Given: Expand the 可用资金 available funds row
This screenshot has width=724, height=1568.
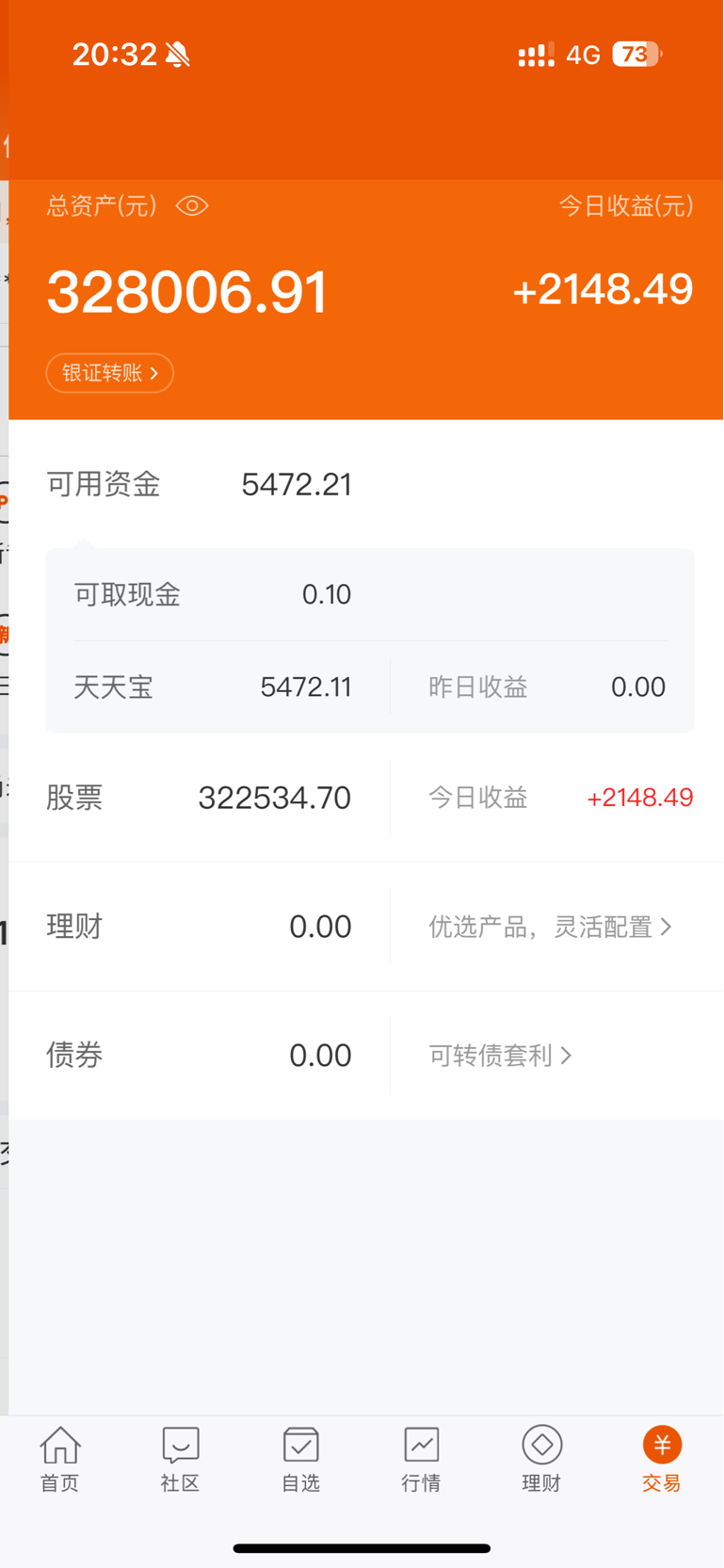Looking at the screenshot, I should click(365, 484).
